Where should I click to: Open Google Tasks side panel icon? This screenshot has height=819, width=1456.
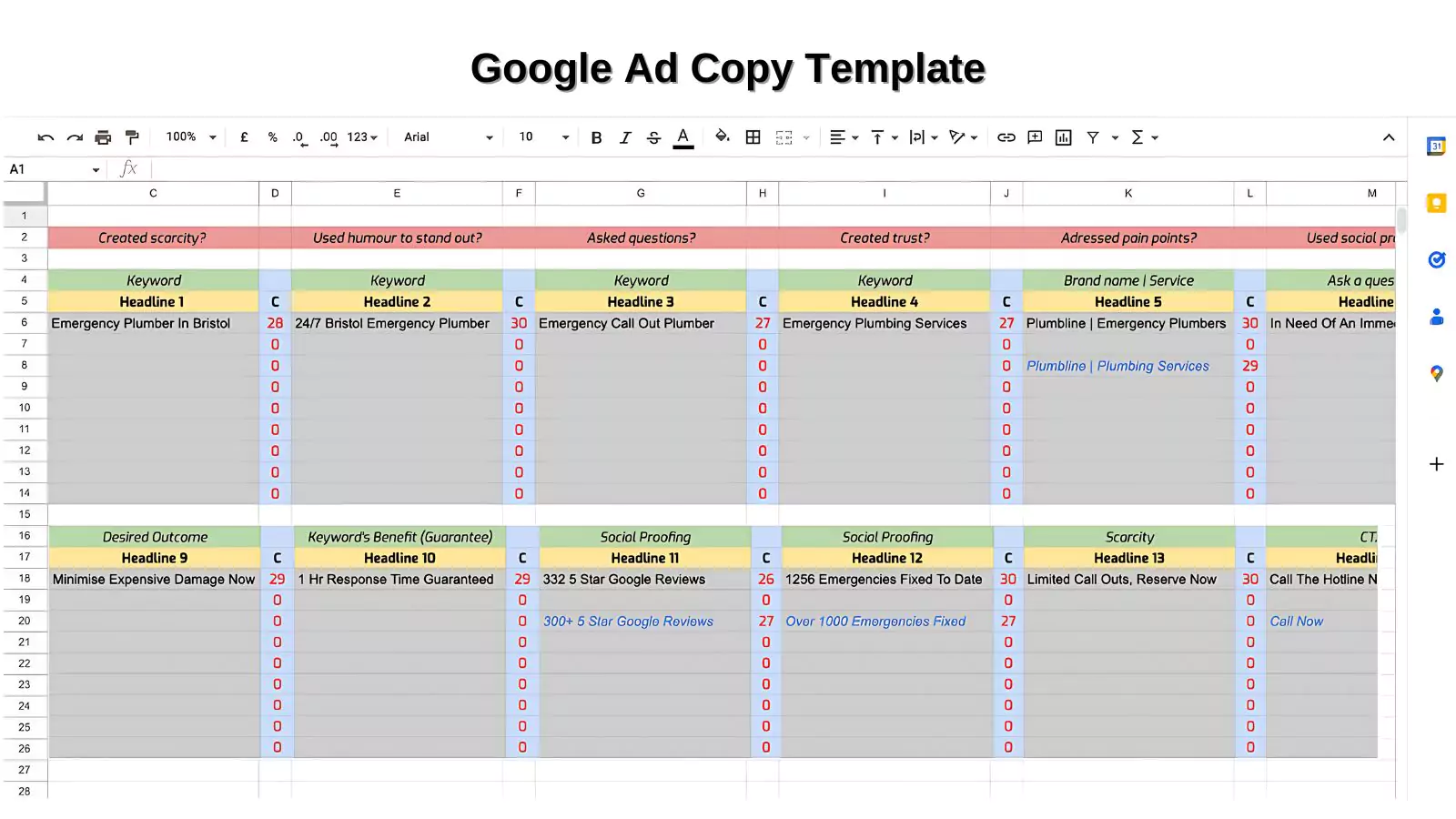point(1436,259)
